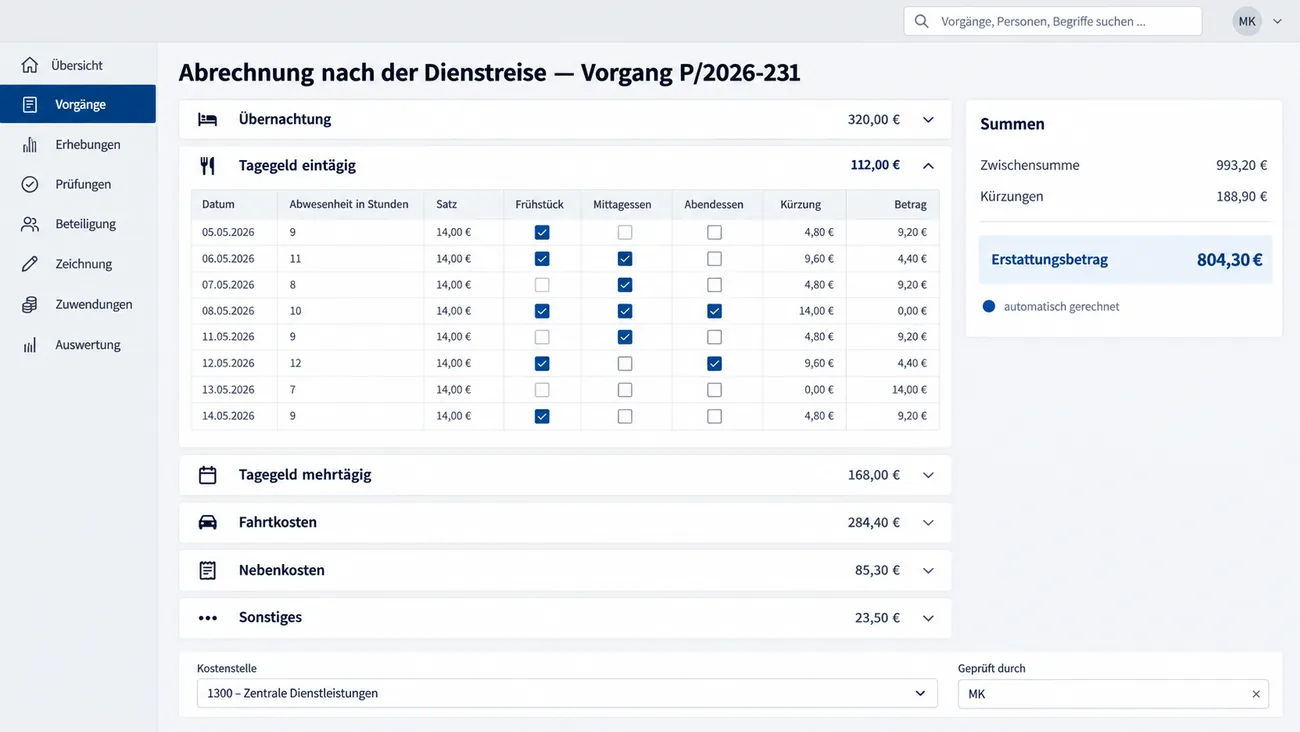Open the Auswertung chart icon

(30, 345)
